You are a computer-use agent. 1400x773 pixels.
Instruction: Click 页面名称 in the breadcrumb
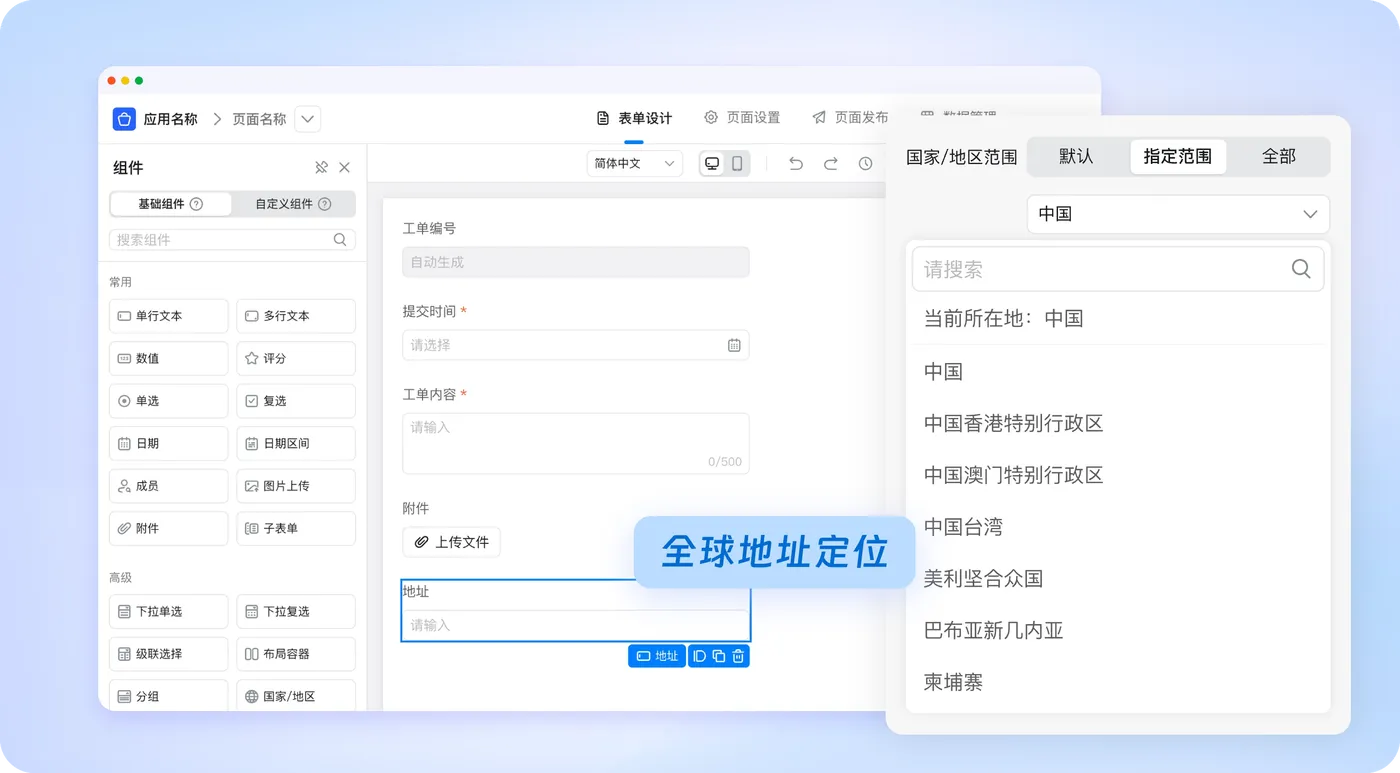point(259,119)
